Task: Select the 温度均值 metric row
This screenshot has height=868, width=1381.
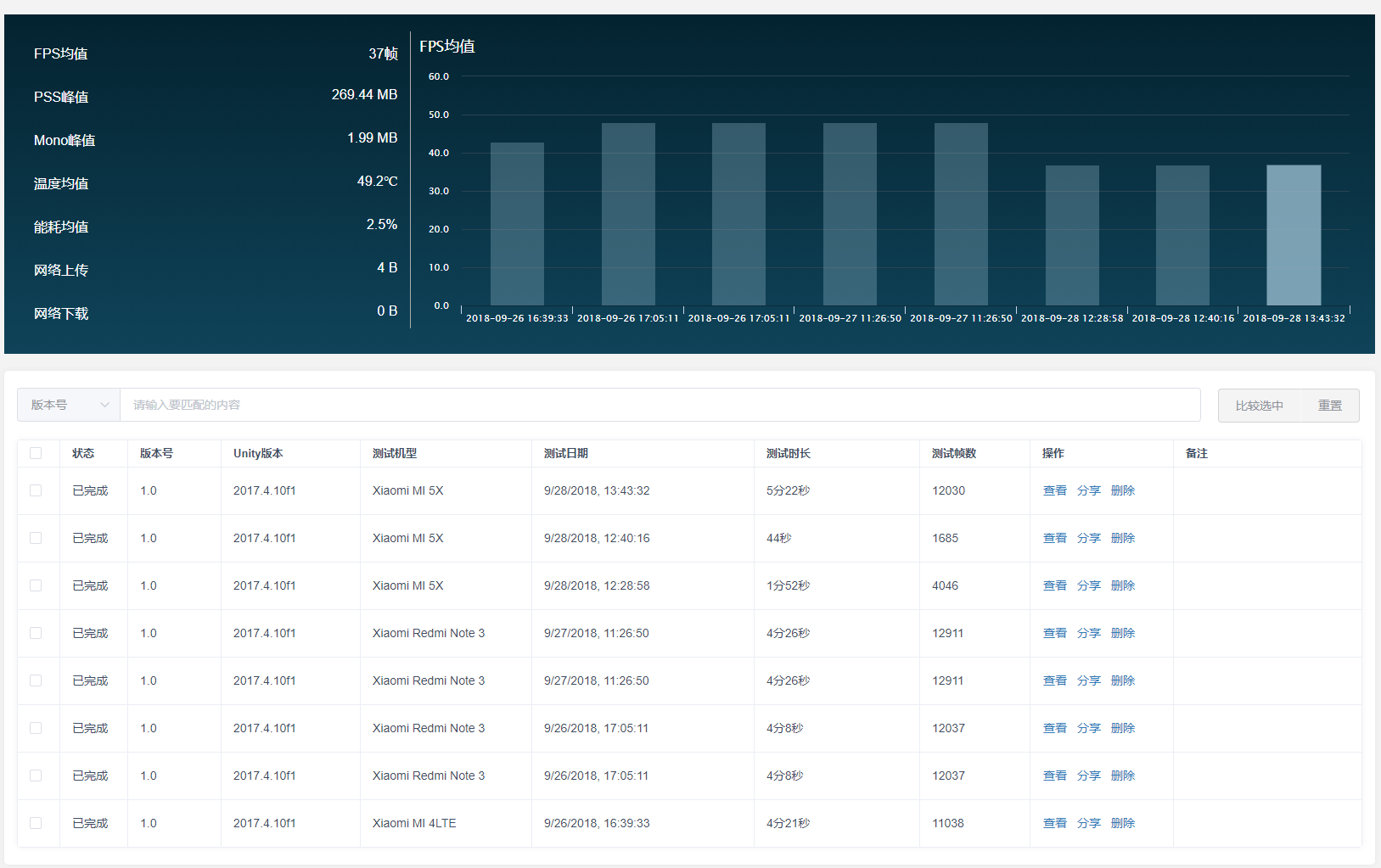Action: (216, 182)
